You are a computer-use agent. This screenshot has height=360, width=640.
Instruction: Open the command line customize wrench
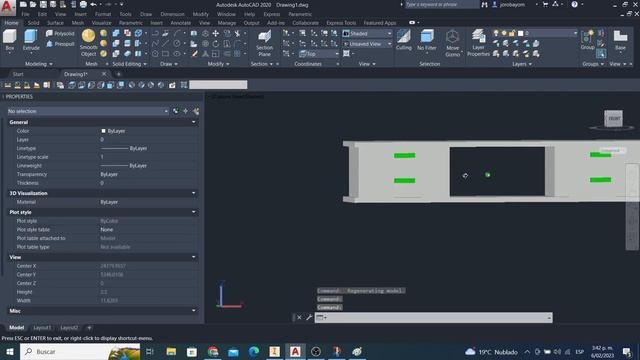tap(309, 317)
